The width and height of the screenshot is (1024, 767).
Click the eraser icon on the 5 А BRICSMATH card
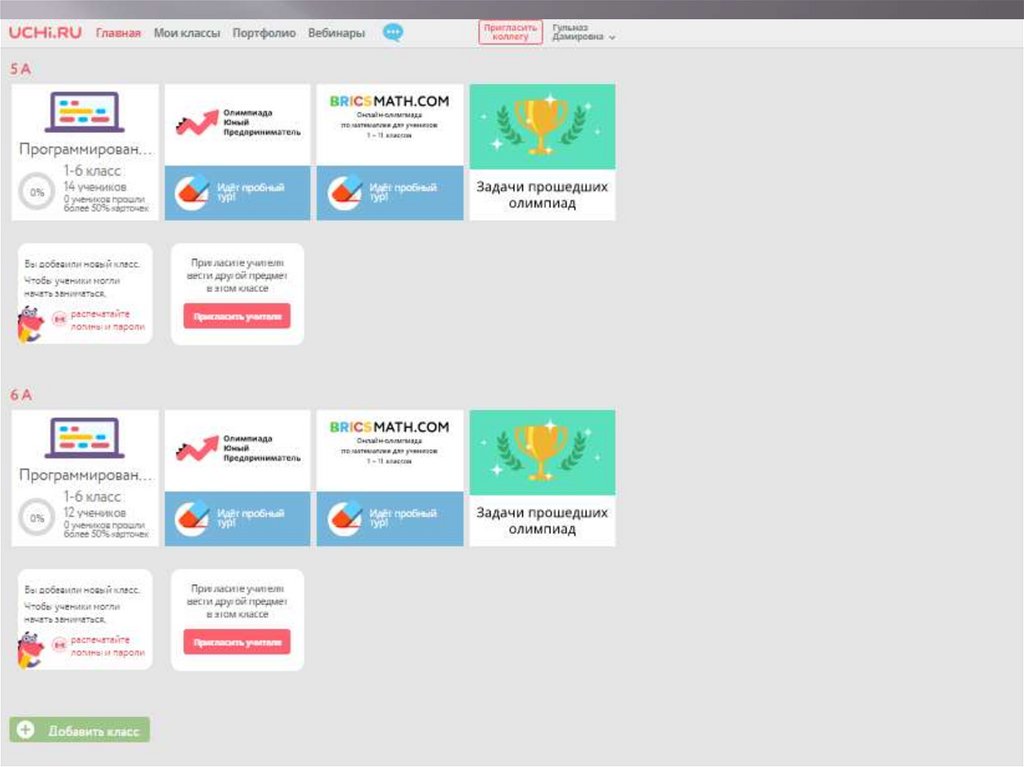[345, 192]
